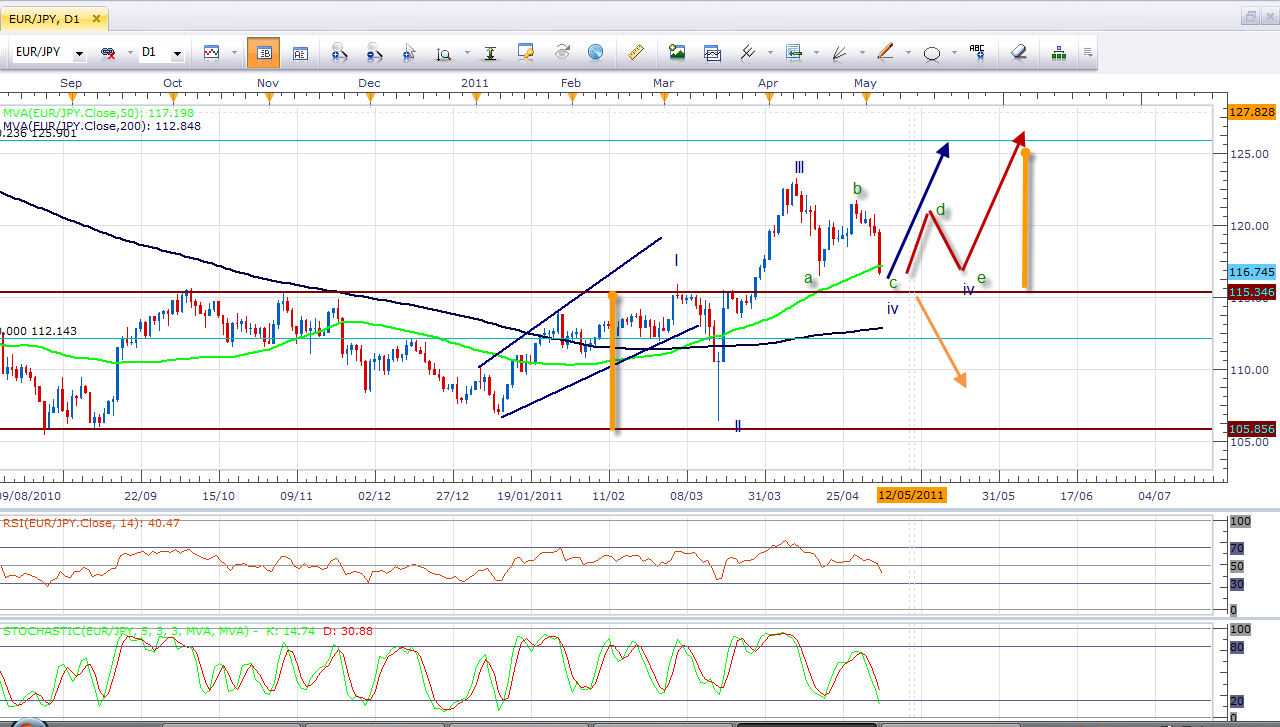This screenshot has height=727, width=1280.
Task: Select the eraser tool
Action: pyautogui.click(x=1019, y=52)
